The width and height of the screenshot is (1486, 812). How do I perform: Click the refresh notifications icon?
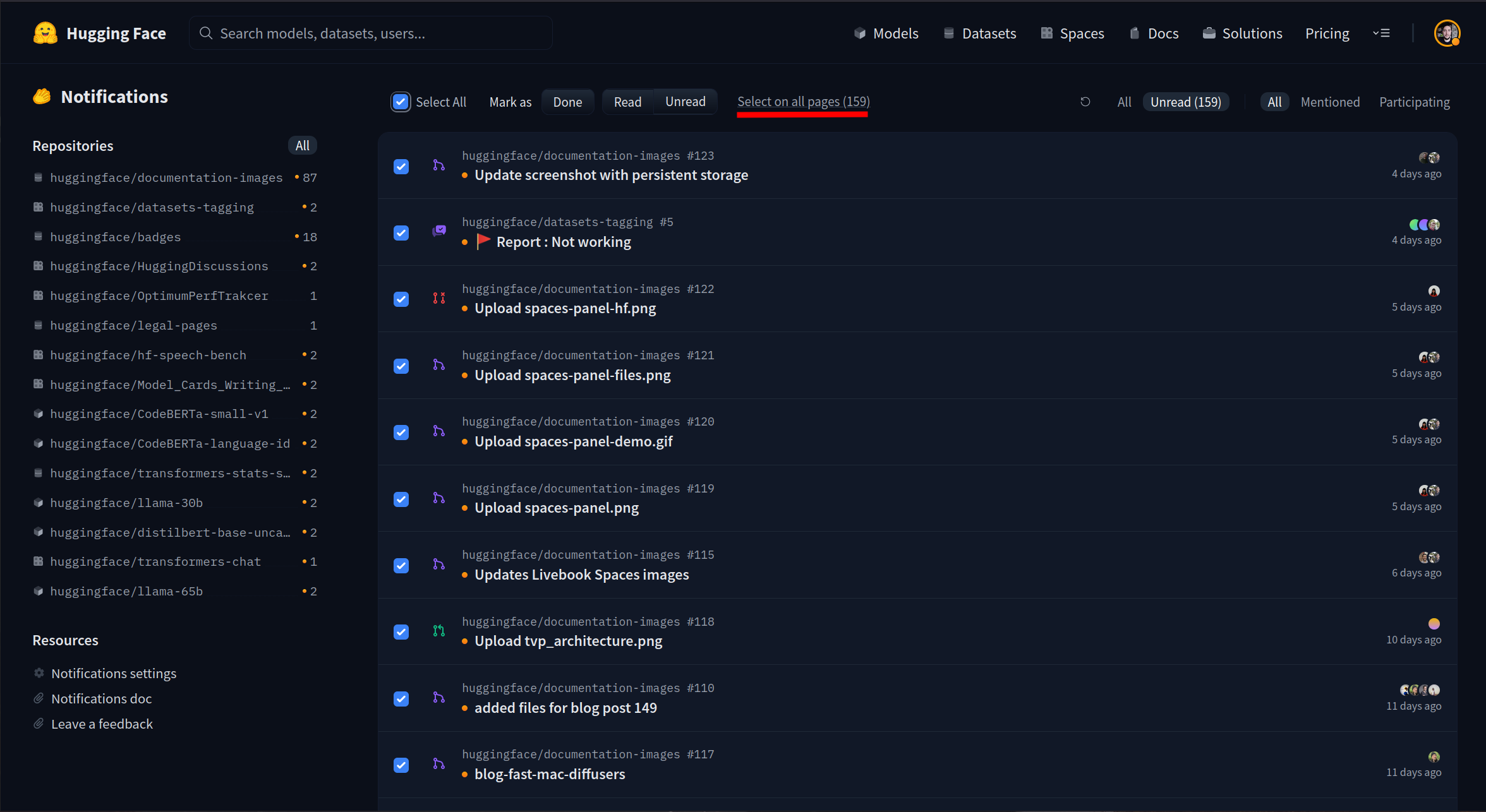(x=1085, y=102)
